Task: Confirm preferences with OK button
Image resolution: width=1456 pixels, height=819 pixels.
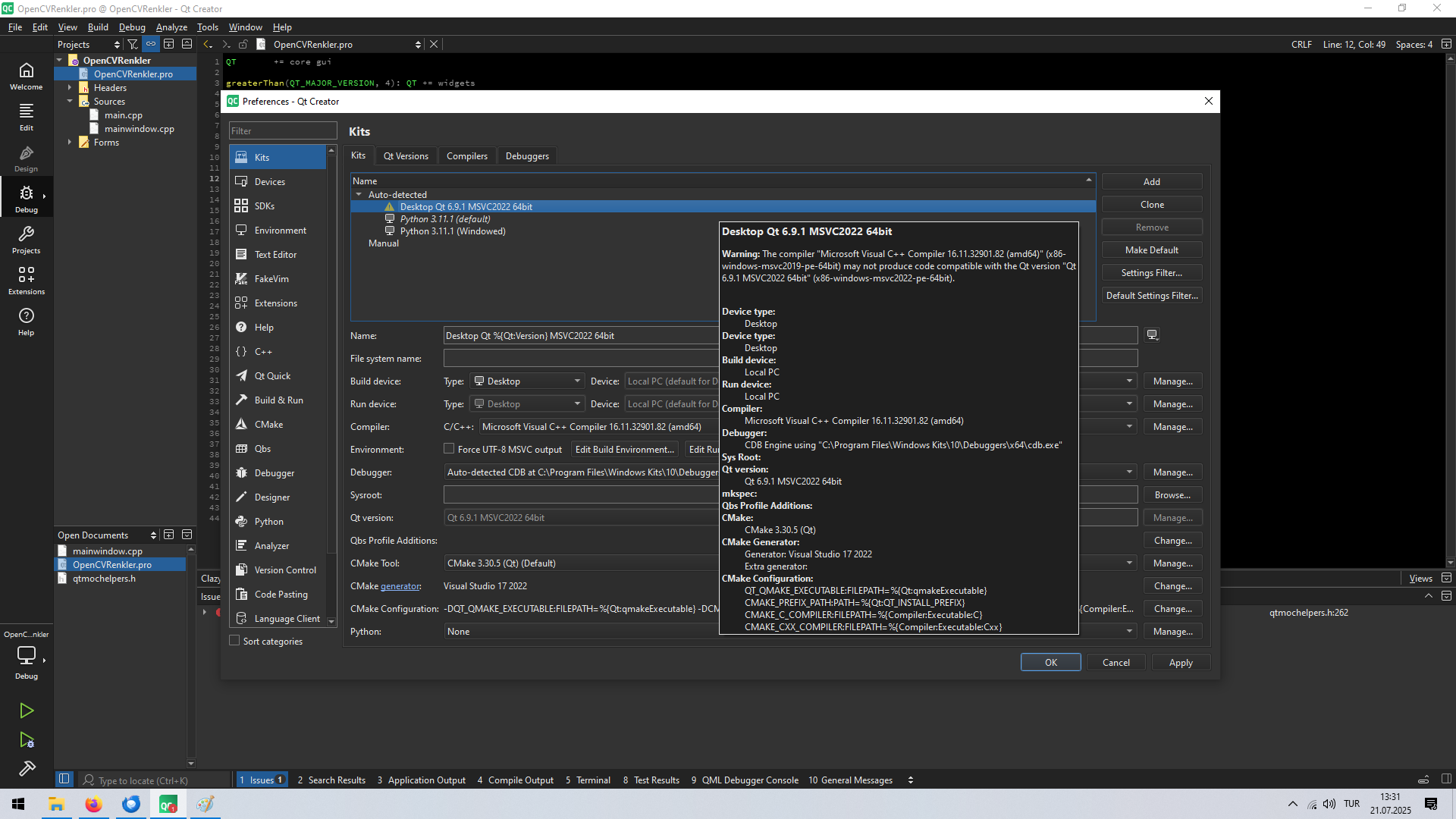Action: coord(1050,662)
